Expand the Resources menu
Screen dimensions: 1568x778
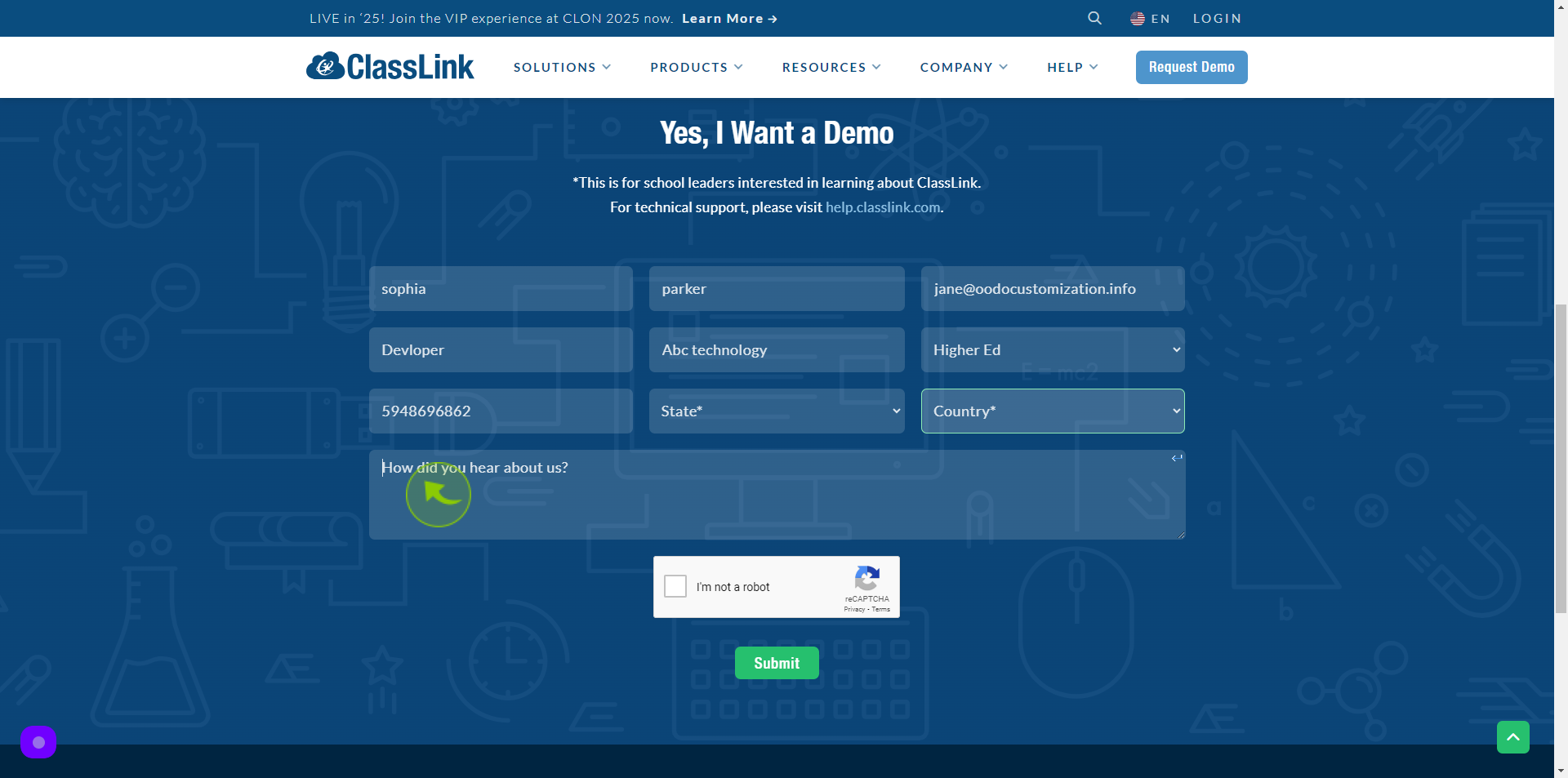831,67
